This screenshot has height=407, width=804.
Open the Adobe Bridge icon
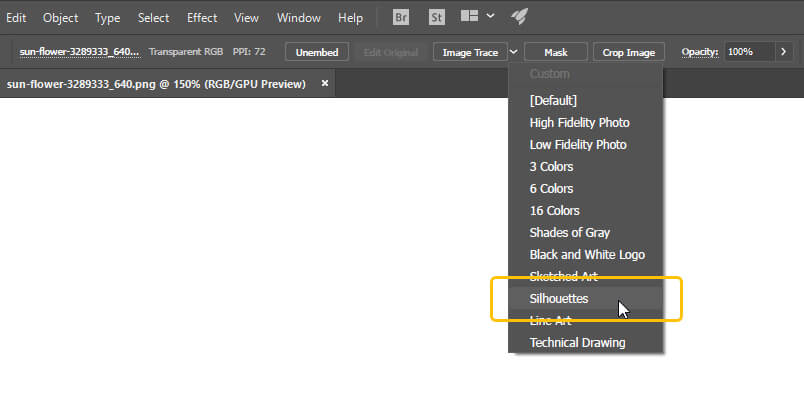[x=401, y=17]
